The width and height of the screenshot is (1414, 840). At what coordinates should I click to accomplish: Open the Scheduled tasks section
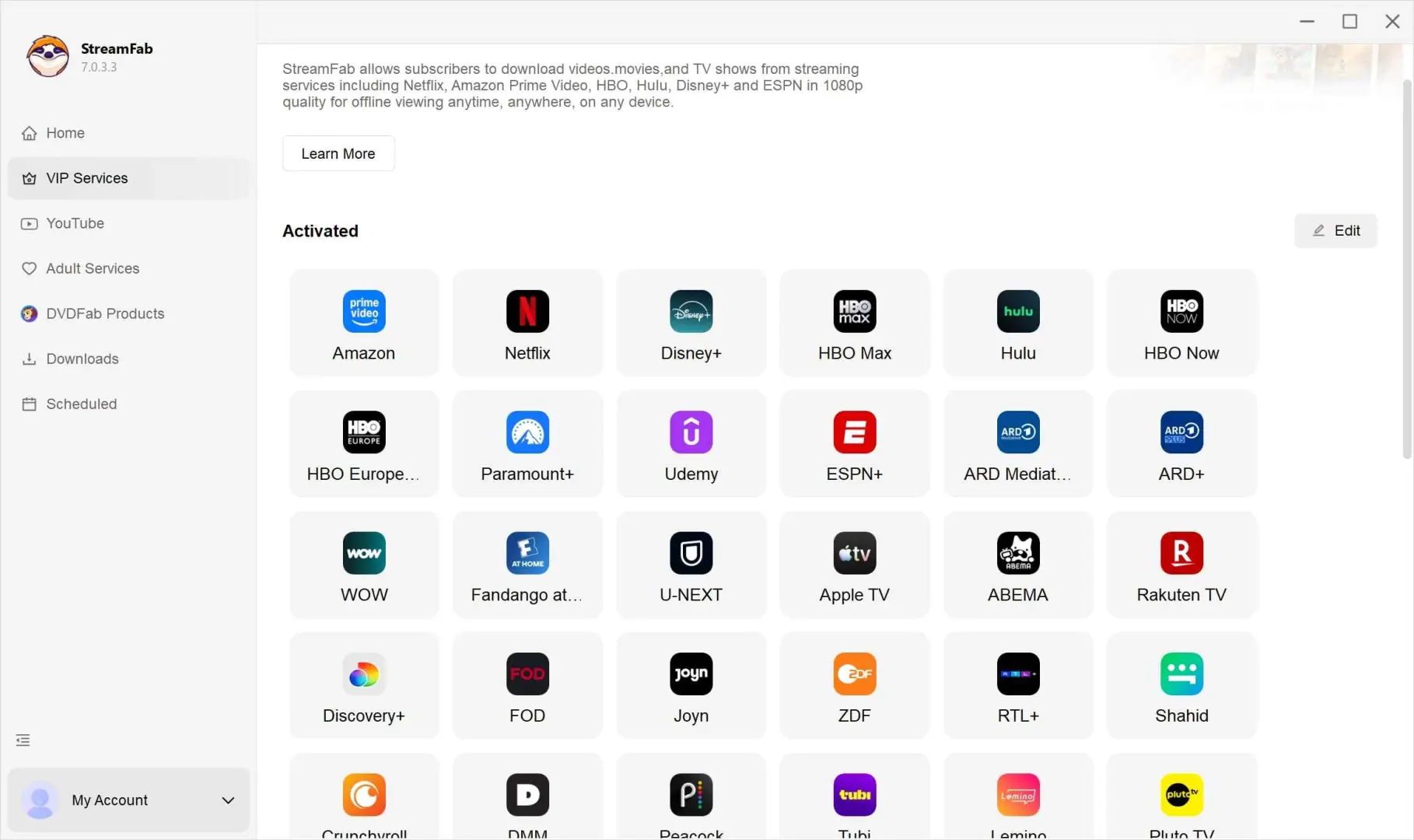point(128,404)
